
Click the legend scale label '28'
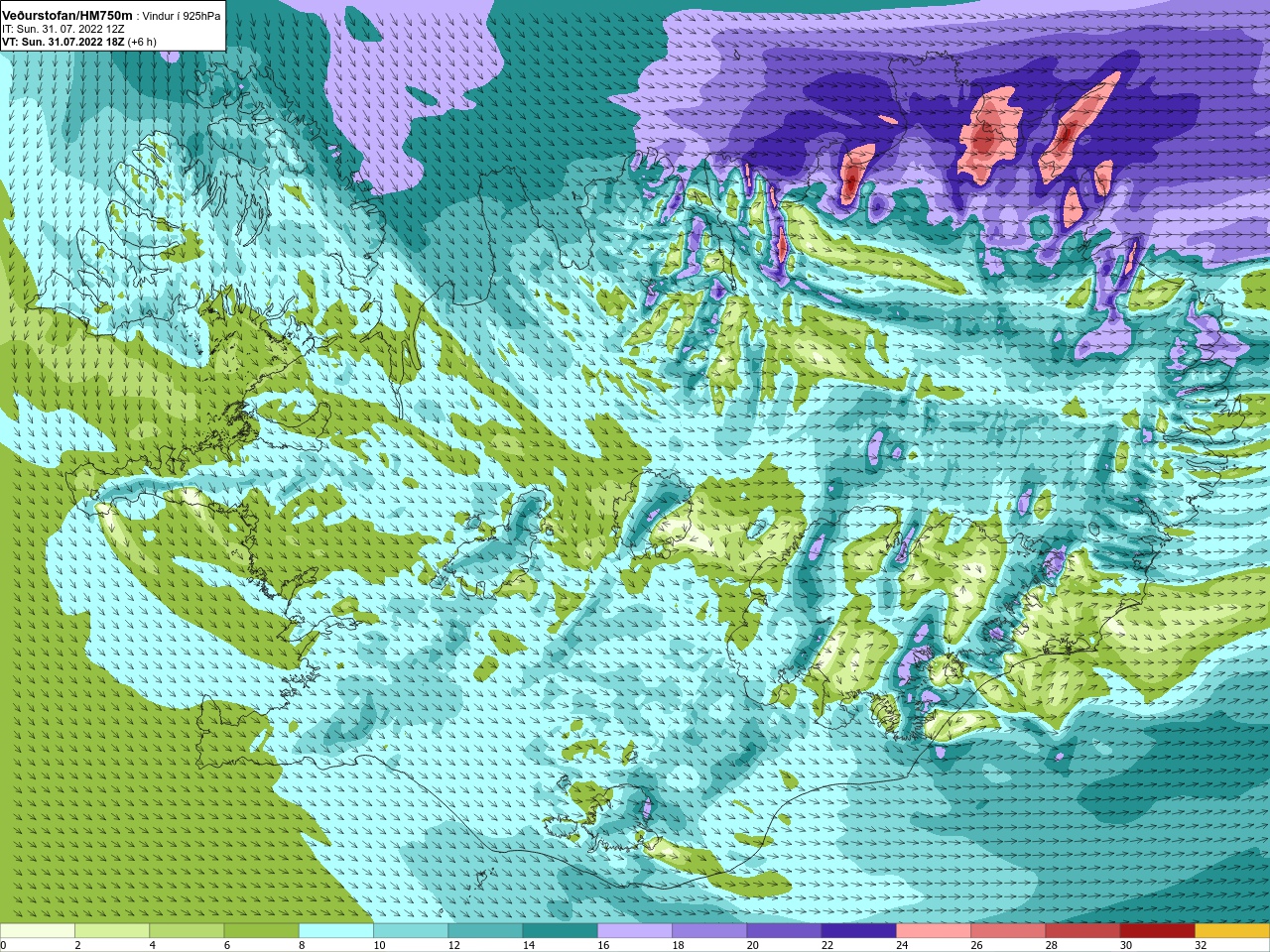pos(1051,945)
